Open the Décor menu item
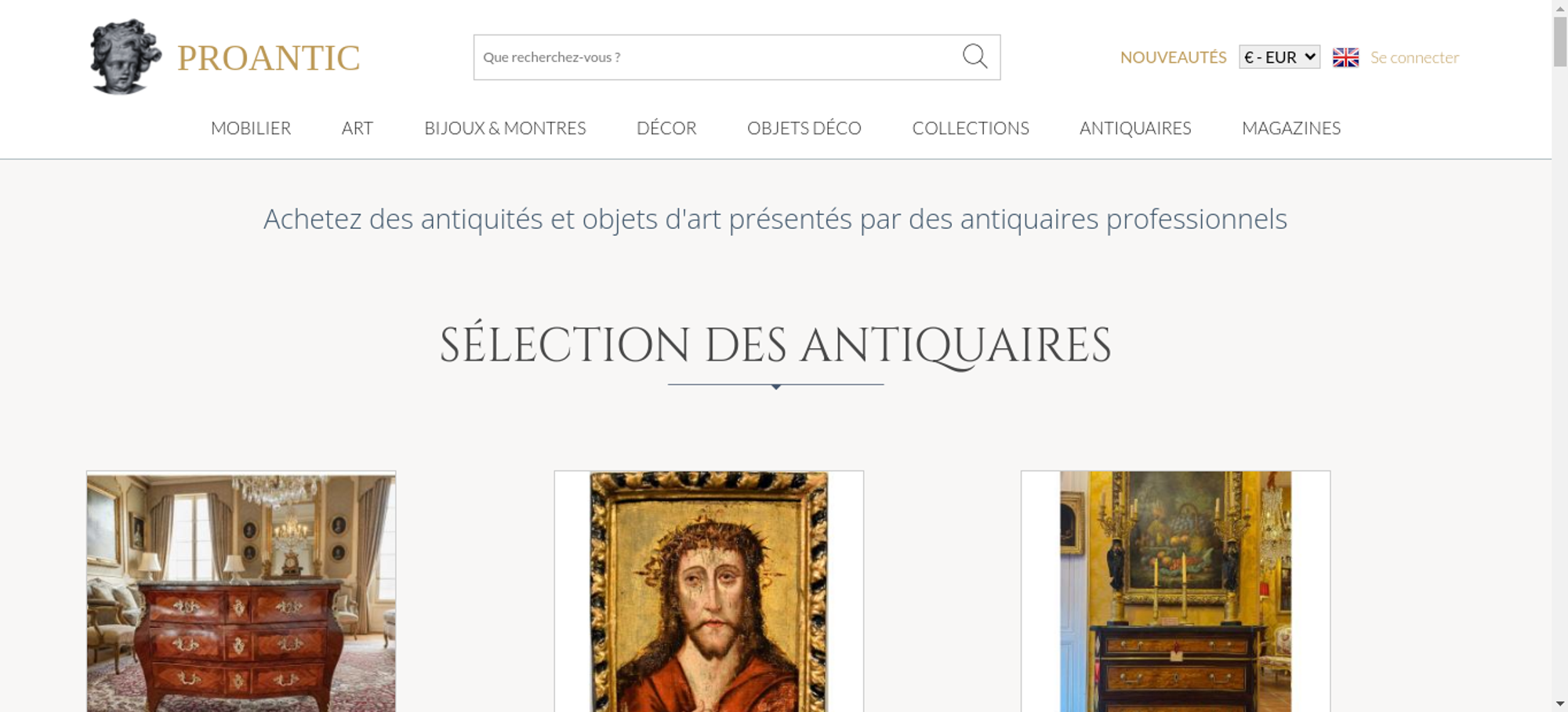1568x712 pixels. point(666,128)
